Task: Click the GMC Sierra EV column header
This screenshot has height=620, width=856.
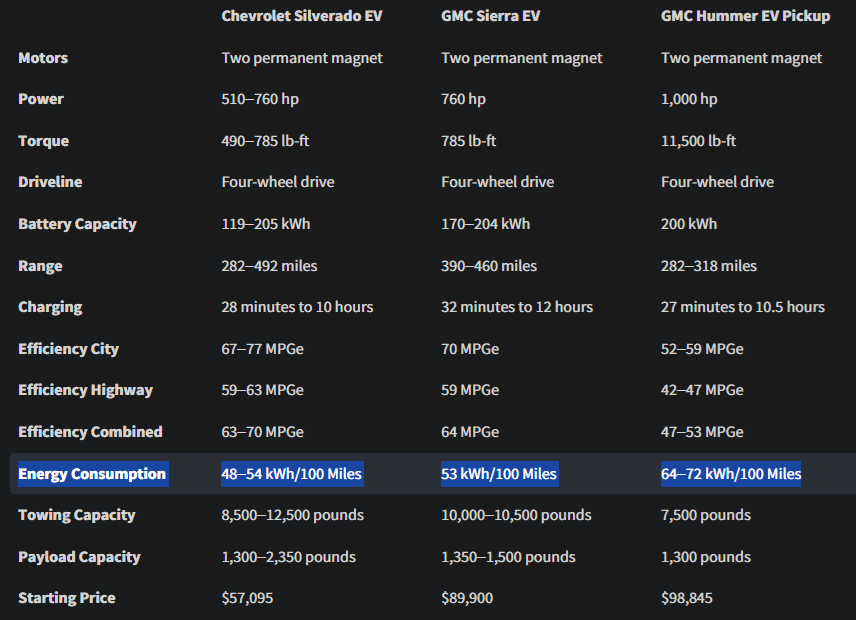Action: click(490, 16)
